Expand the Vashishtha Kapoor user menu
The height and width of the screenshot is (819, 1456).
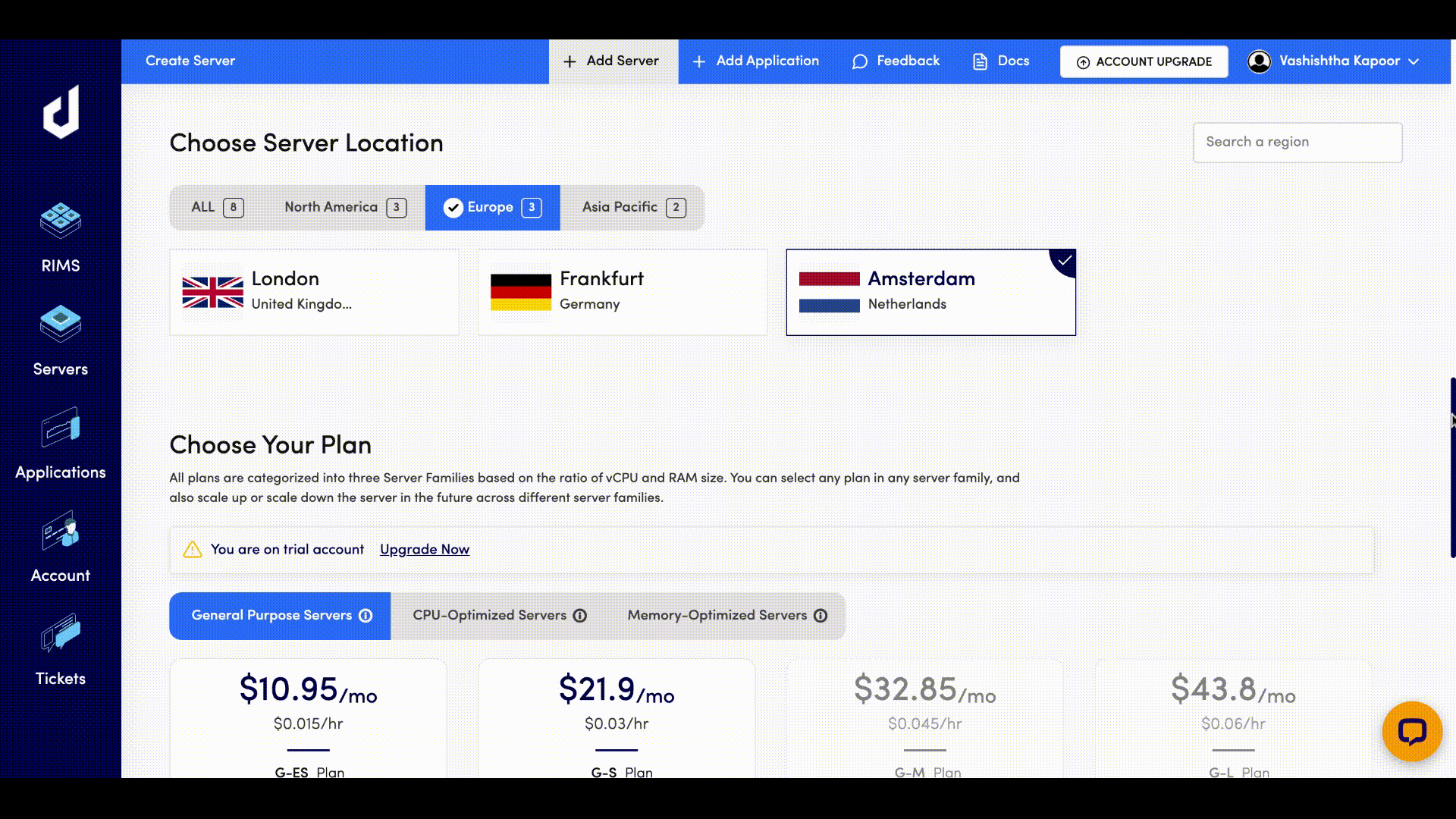1334,61
